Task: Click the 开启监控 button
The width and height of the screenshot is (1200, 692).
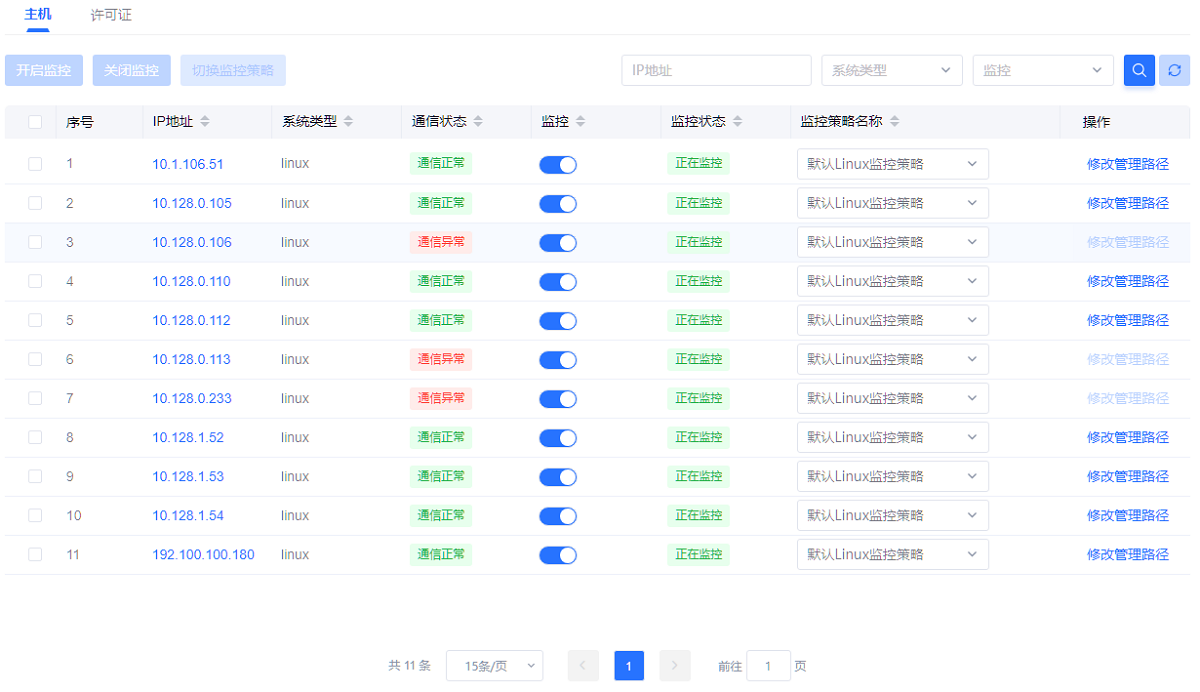Action: 44,70
